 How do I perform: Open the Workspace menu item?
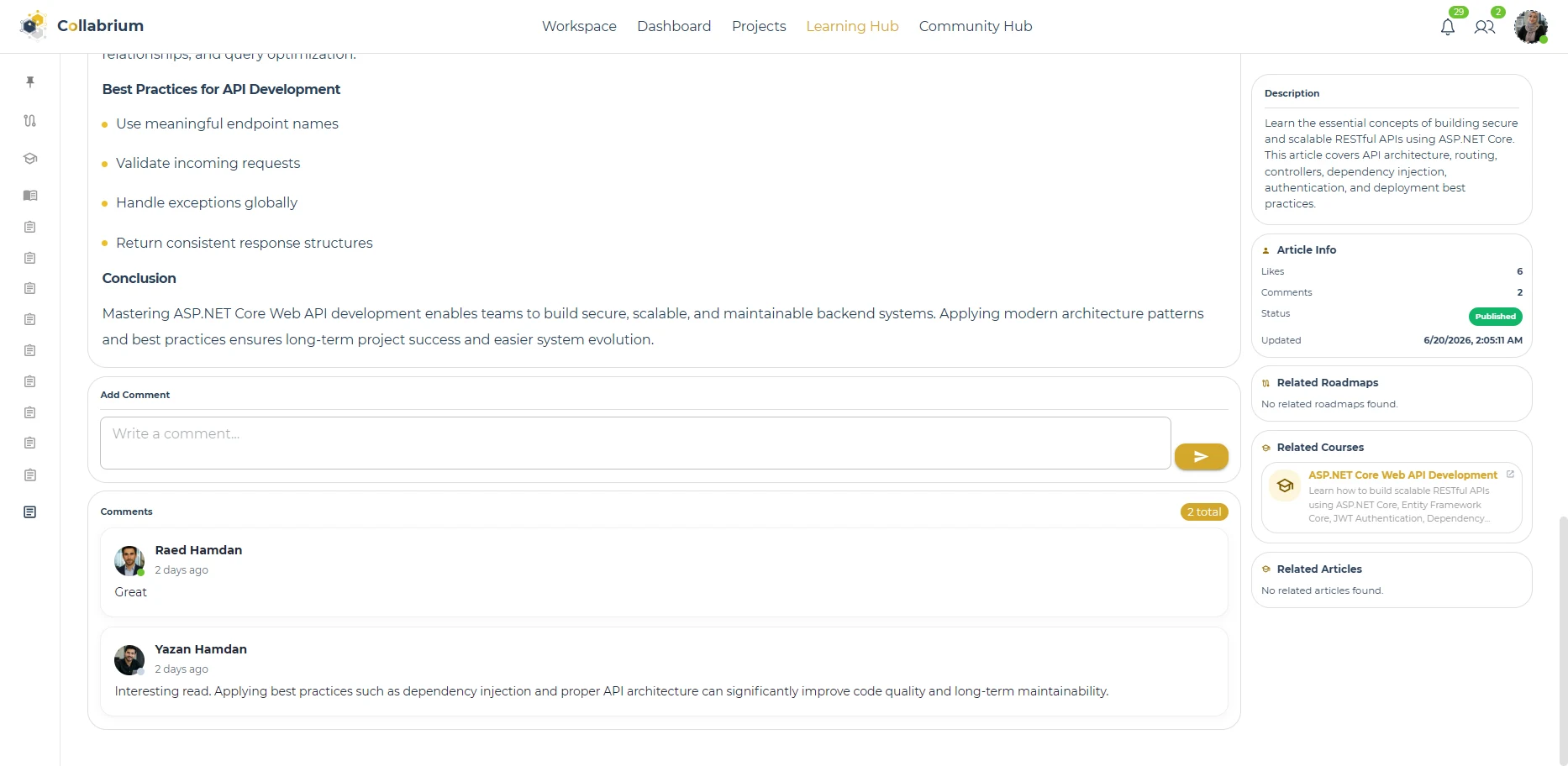click(x=579, y=26)
